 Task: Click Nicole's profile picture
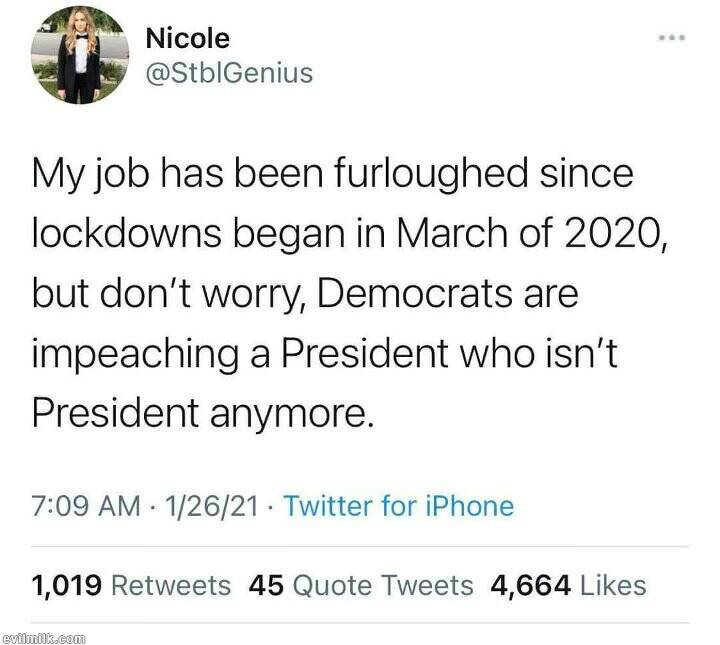tap(79, 56)
